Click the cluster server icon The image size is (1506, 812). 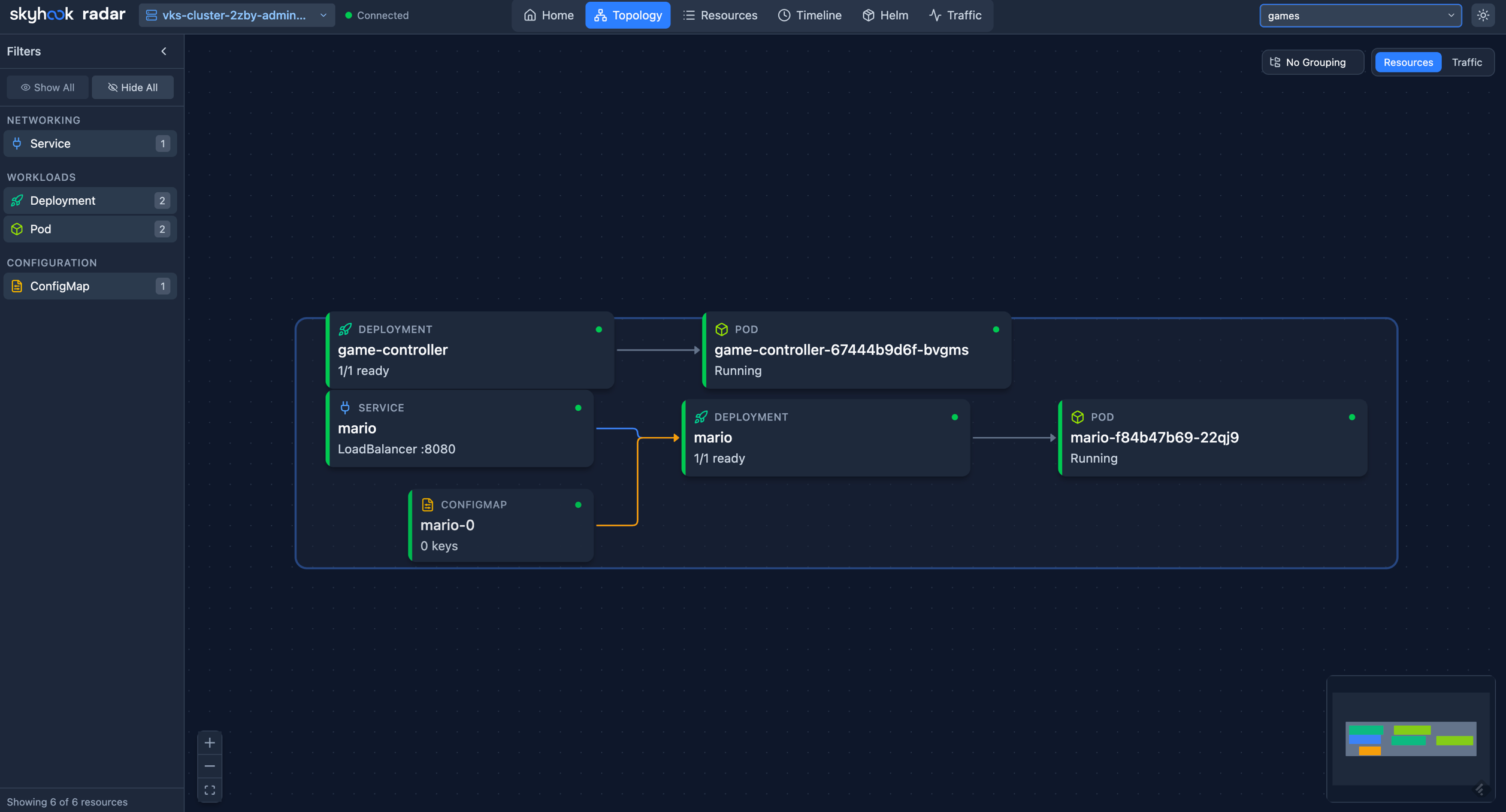(x=152, y=16)
